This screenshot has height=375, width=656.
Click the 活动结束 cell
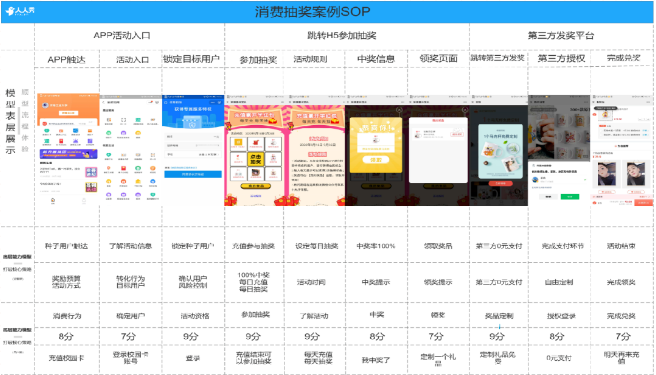click(621, 246)
